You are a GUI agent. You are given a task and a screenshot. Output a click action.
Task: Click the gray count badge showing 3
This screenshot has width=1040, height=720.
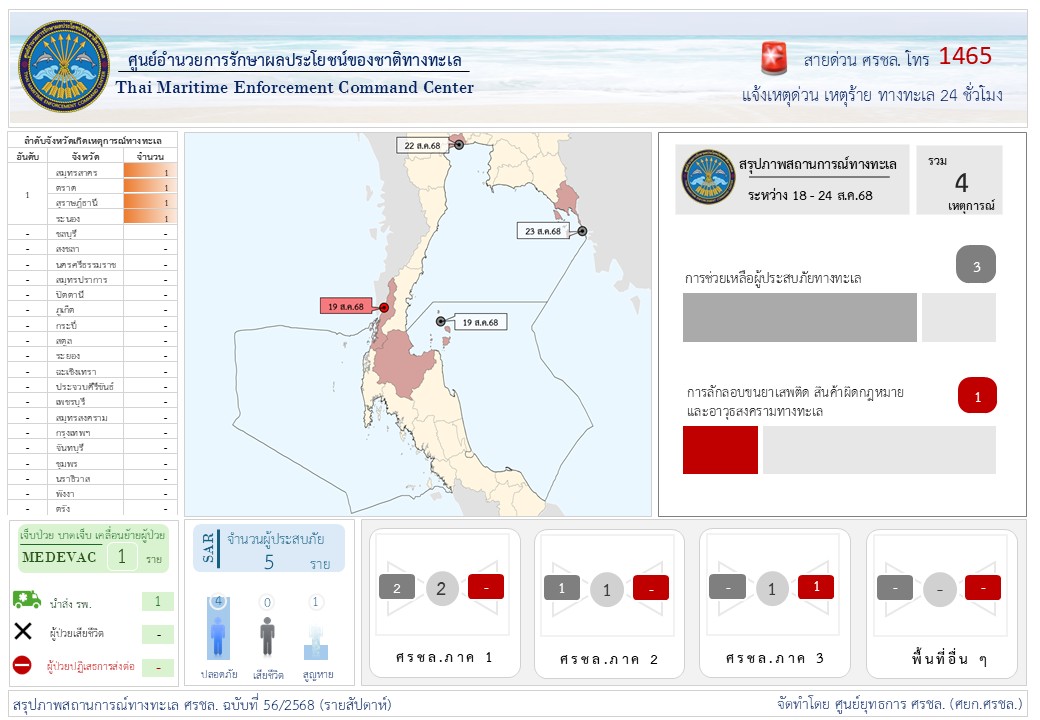point(976,265)
